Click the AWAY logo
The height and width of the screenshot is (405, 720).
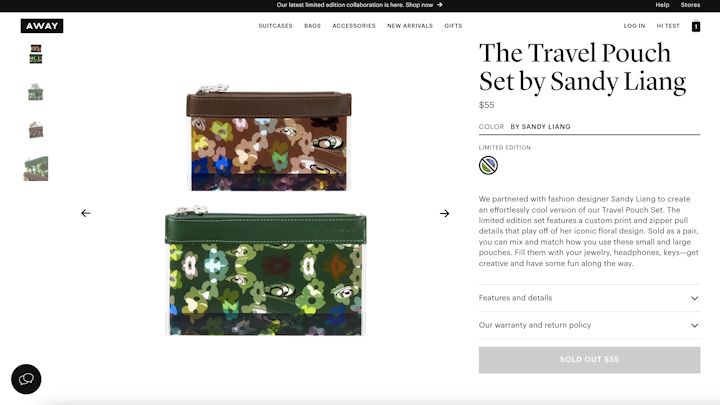pyautogui.click(x=42, y=26)
